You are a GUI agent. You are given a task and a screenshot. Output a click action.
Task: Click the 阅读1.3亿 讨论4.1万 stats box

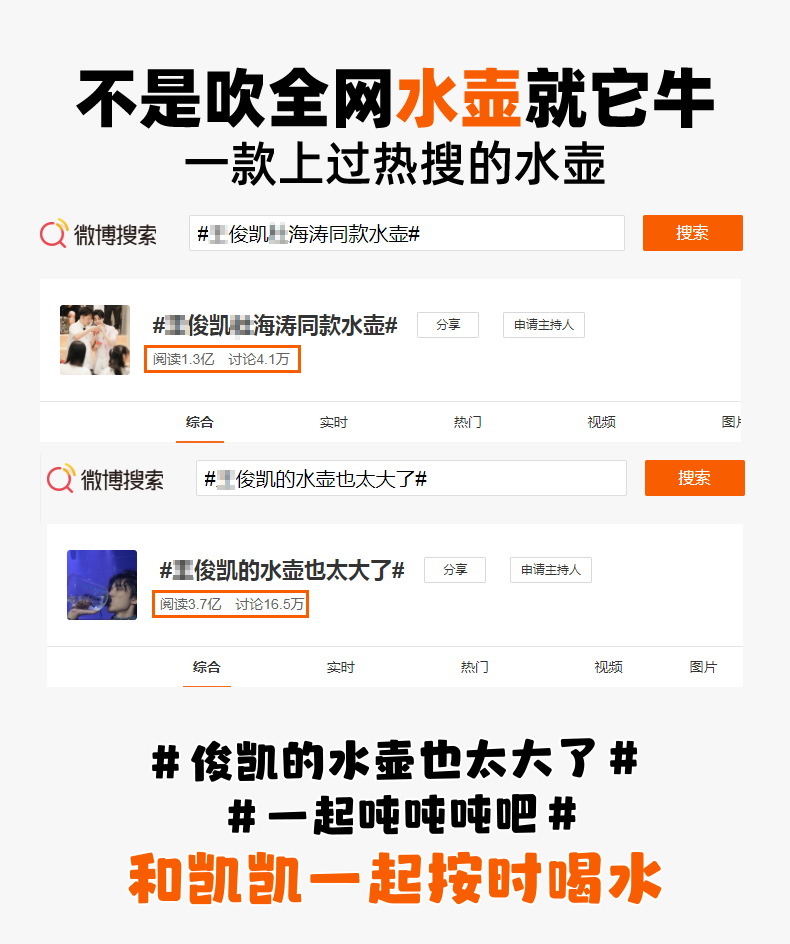pos(222,359)
